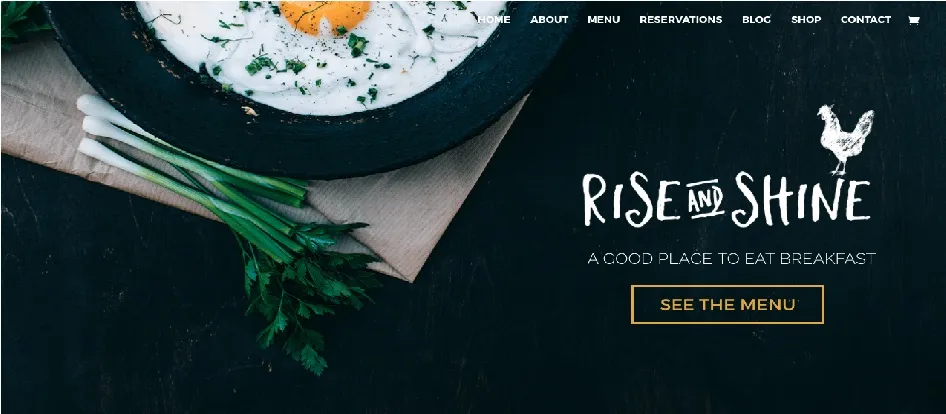Screen dimensions: 946x414
Task: Click the SEE THE MENU button
Action: point(727,304)
